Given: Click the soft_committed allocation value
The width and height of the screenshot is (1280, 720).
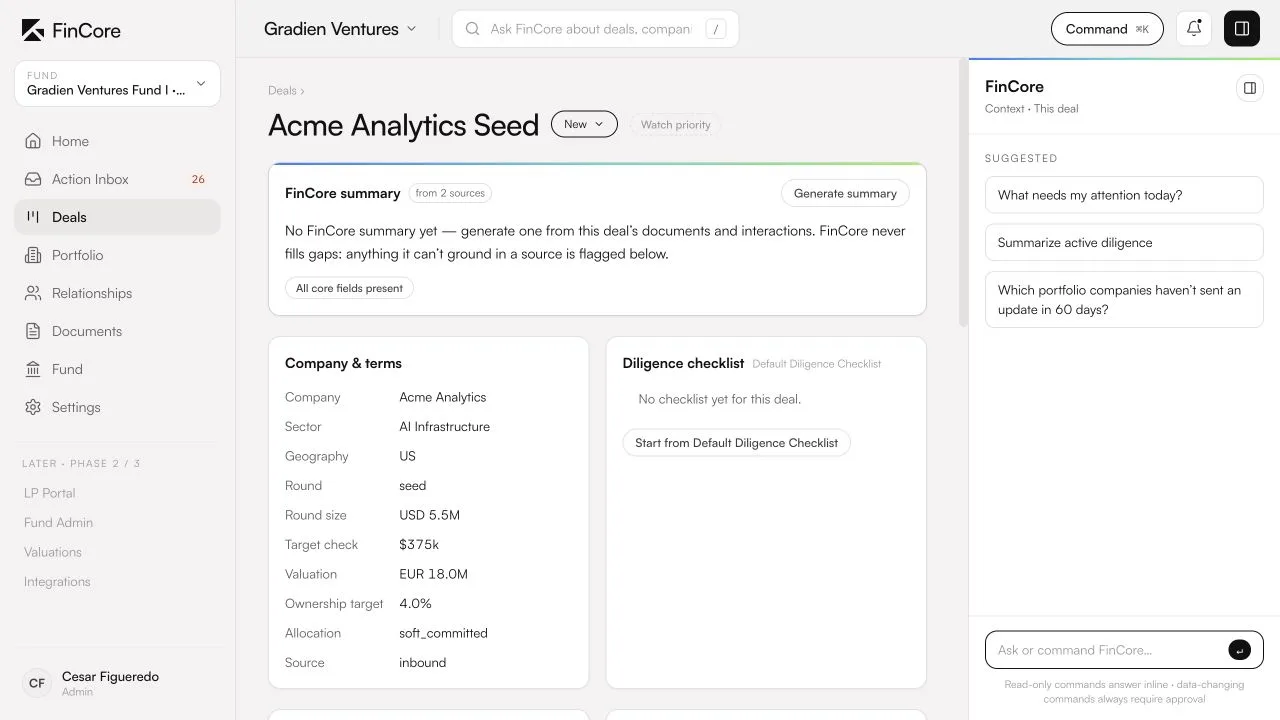Looking at the screenshot, I should [x=444, y=633].
